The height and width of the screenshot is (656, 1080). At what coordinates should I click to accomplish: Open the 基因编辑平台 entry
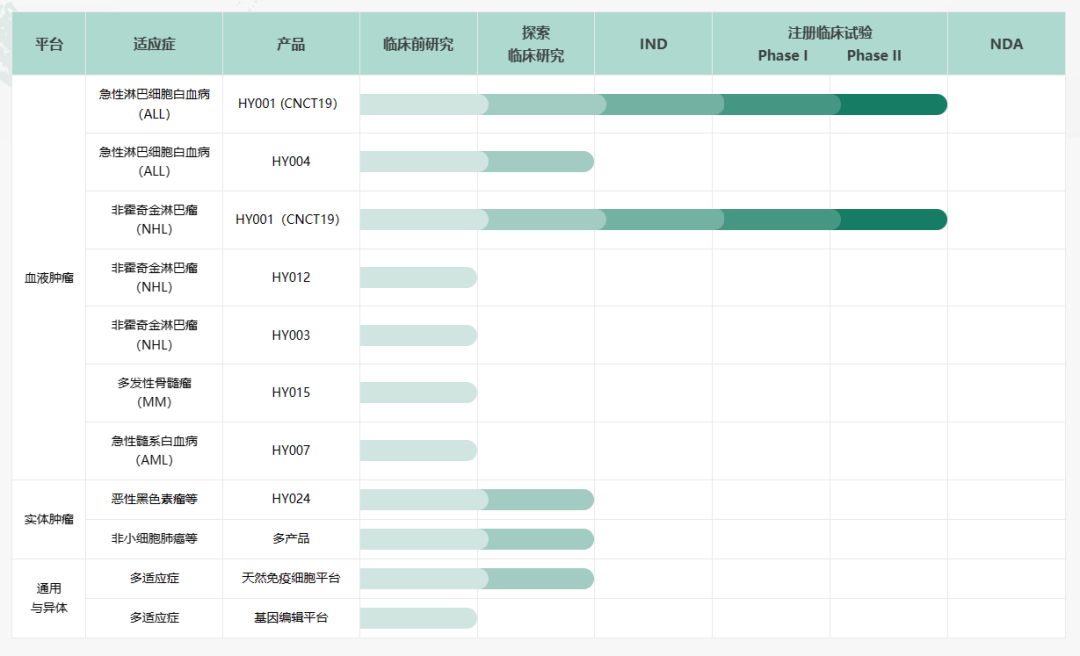click(x=291, y=618)
